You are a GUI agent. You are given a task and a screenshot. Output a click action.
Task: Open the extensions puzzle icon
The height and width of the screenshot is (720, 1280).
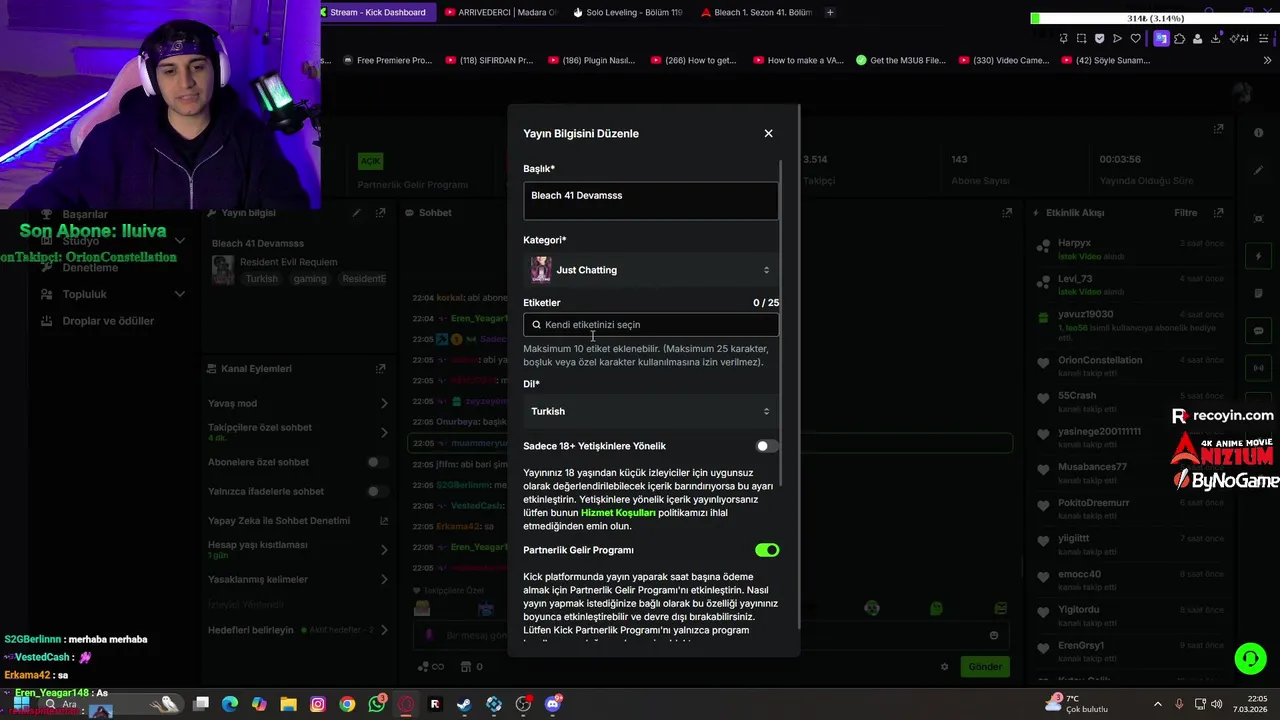[x=1179, y=38]
